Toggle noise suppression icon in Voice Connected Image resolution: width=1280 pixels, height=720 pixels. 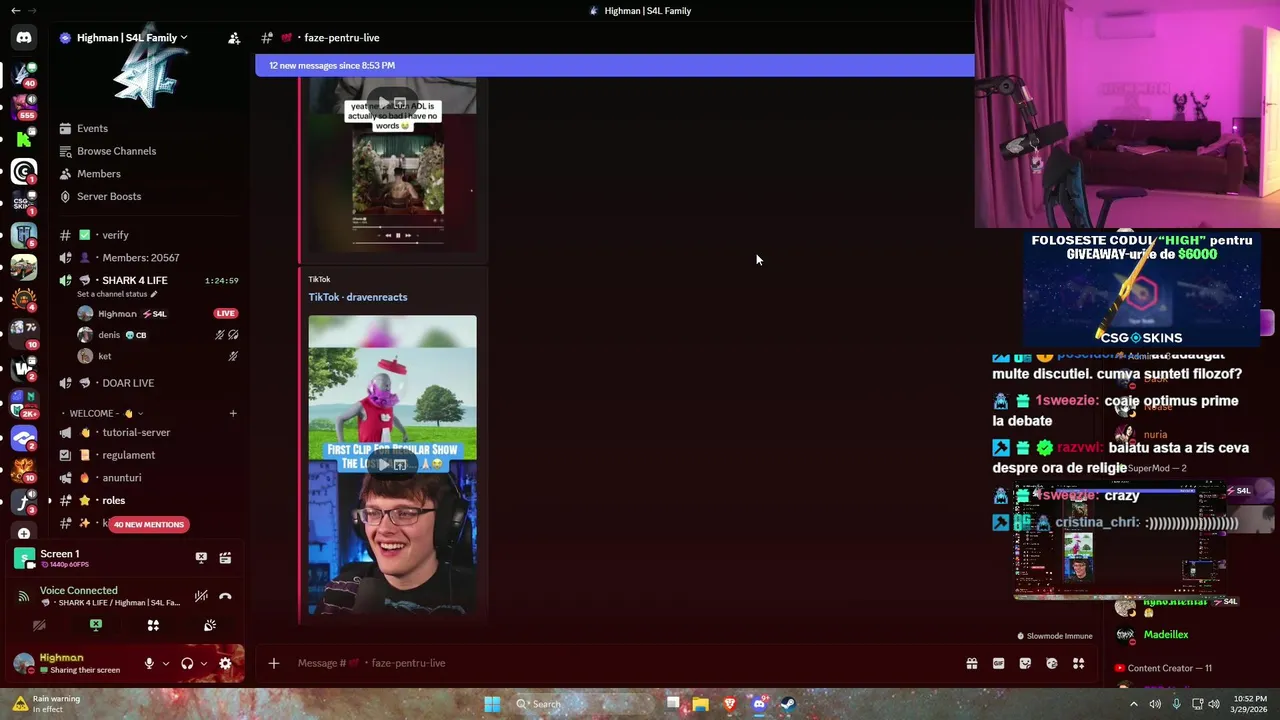pos(201,596)
